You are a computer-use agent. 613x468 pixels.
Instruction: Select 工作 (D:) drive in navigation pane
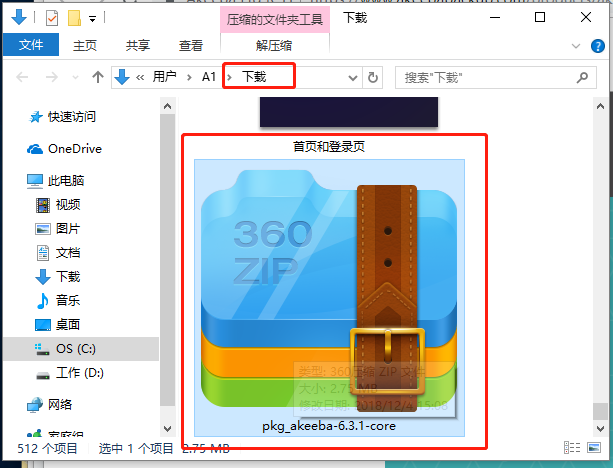click(x=70, y=373)
